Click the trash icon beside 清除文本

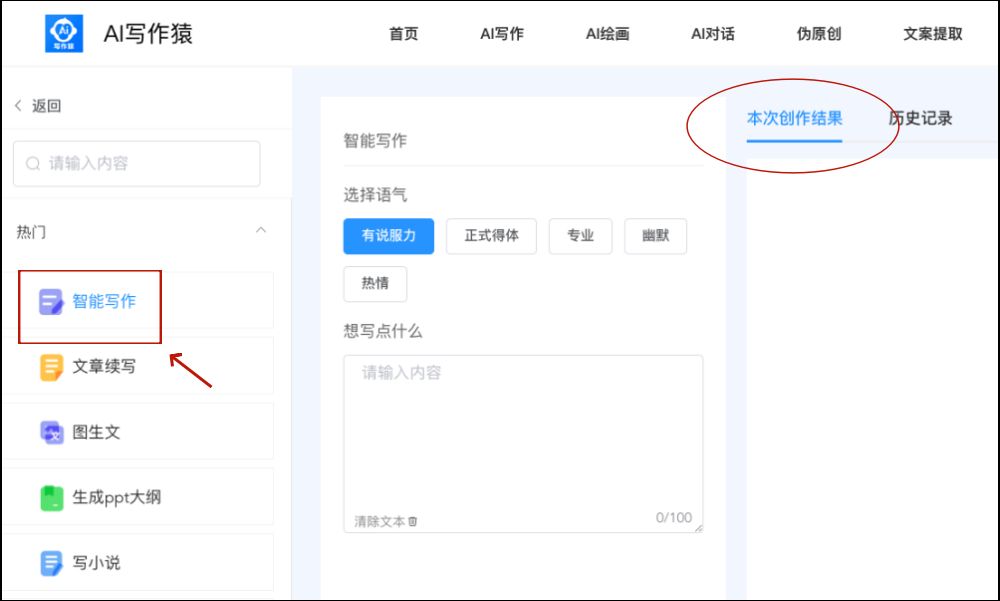tap(413, 521)
